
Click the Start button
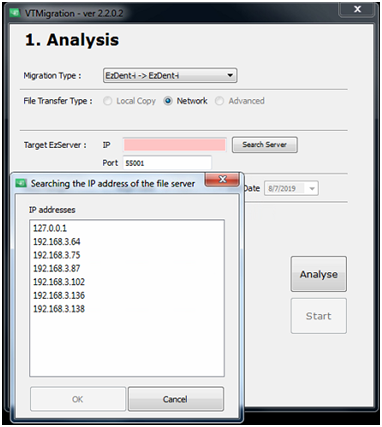[x=319, y=316]
